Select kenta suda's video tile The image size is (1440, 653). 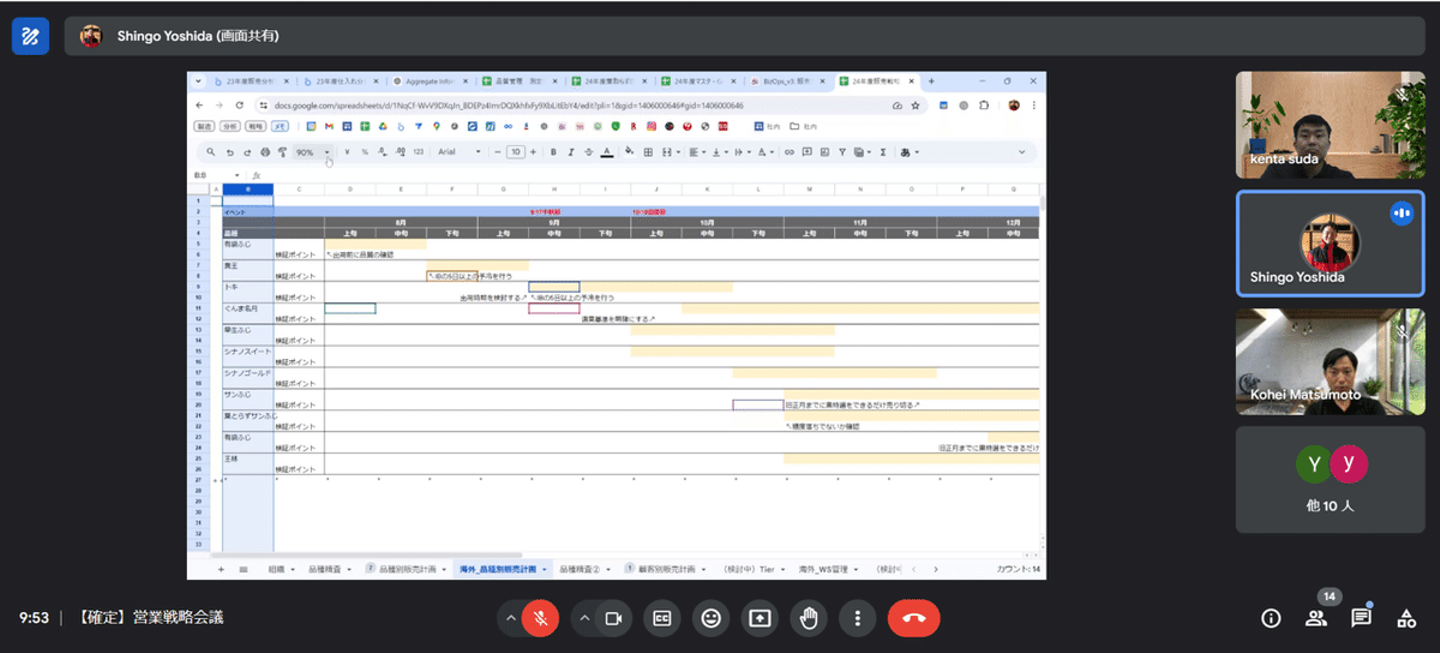coord(1330,124)
